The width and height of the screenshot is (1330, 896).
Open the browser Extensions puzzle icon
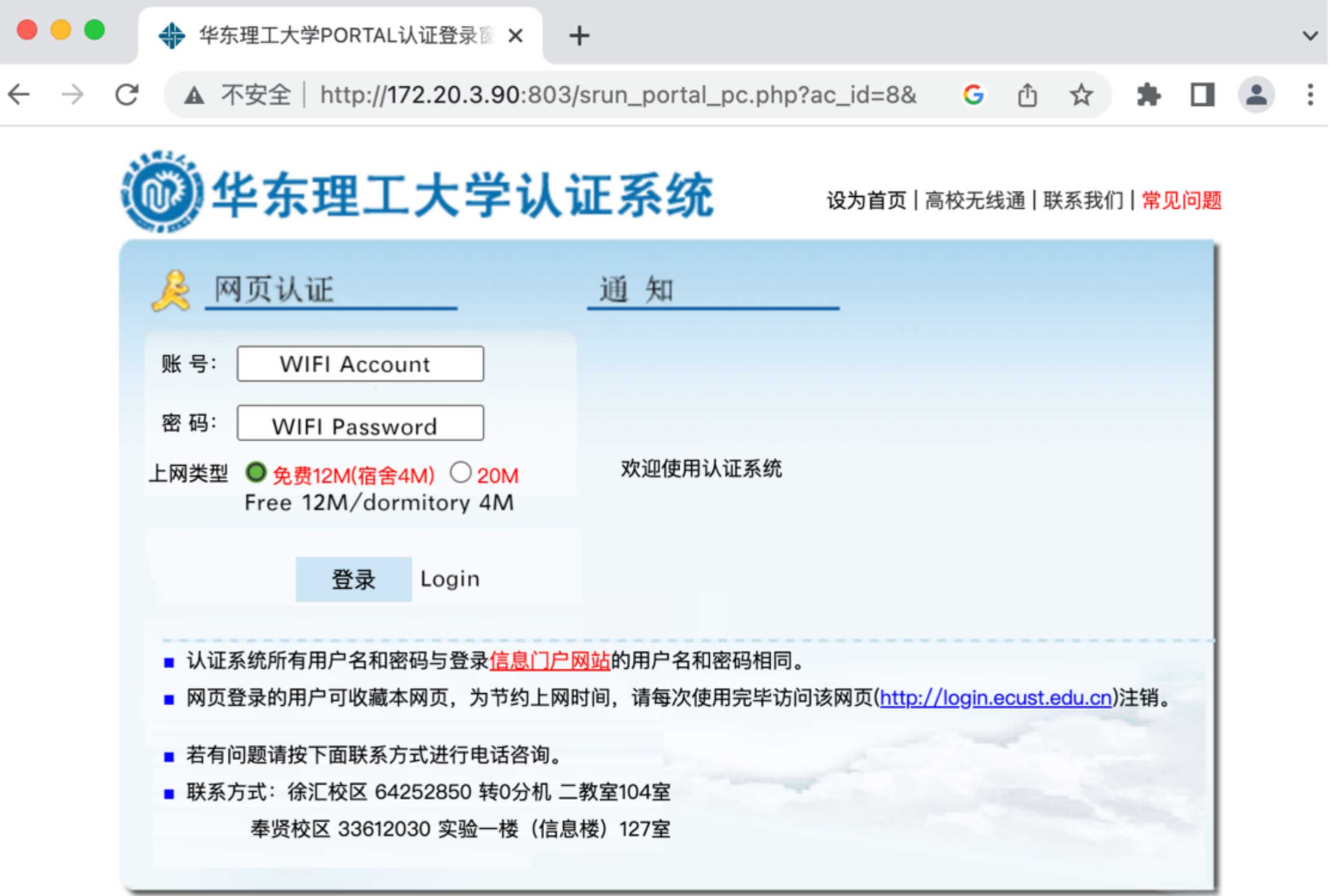click(1149, 95)
